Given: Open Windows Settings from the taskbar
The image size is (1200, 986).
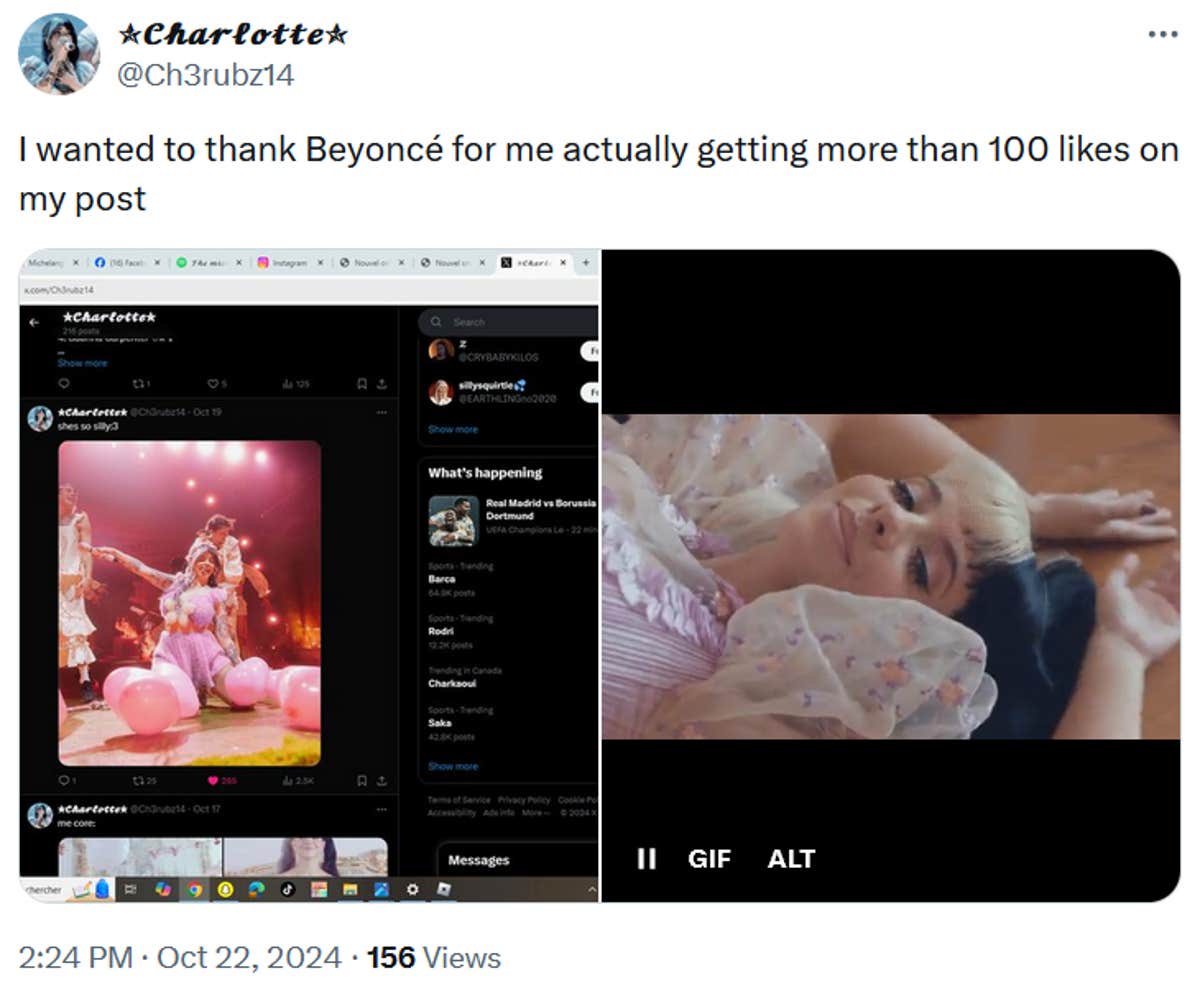Looking at the screenshot, I should pyautogui.click(x=414, y=888).
